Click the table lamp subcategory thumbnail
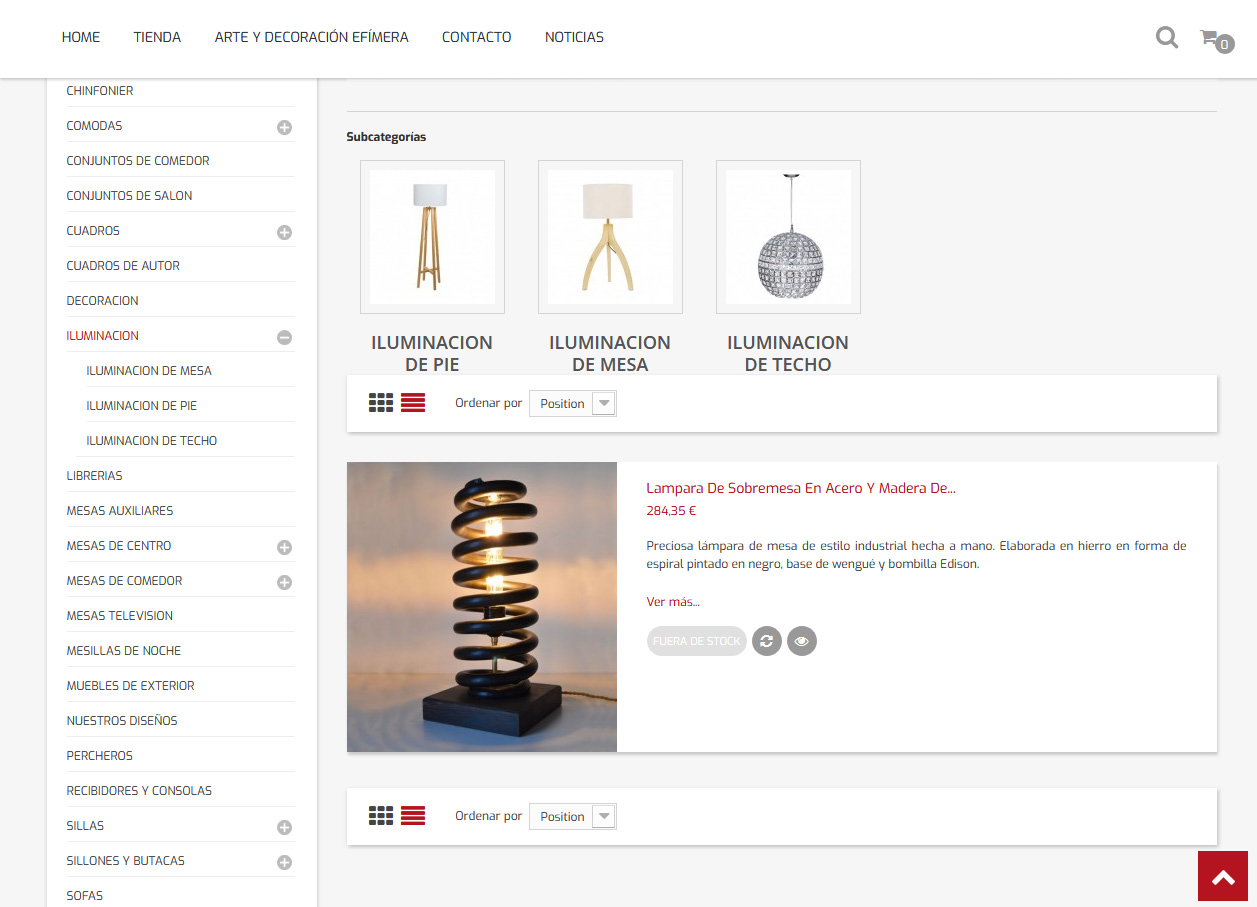 pyautogui.click(x=610, y=237)
